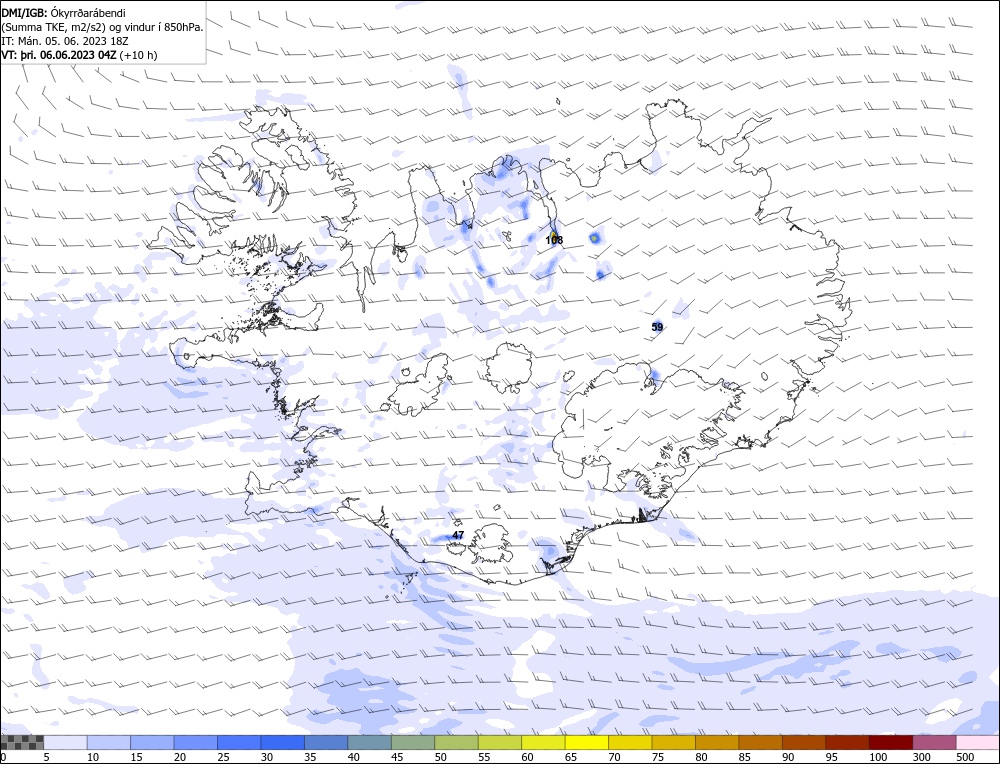Pick the yellow-green swatch between 55 and 60

pos(500,742)
